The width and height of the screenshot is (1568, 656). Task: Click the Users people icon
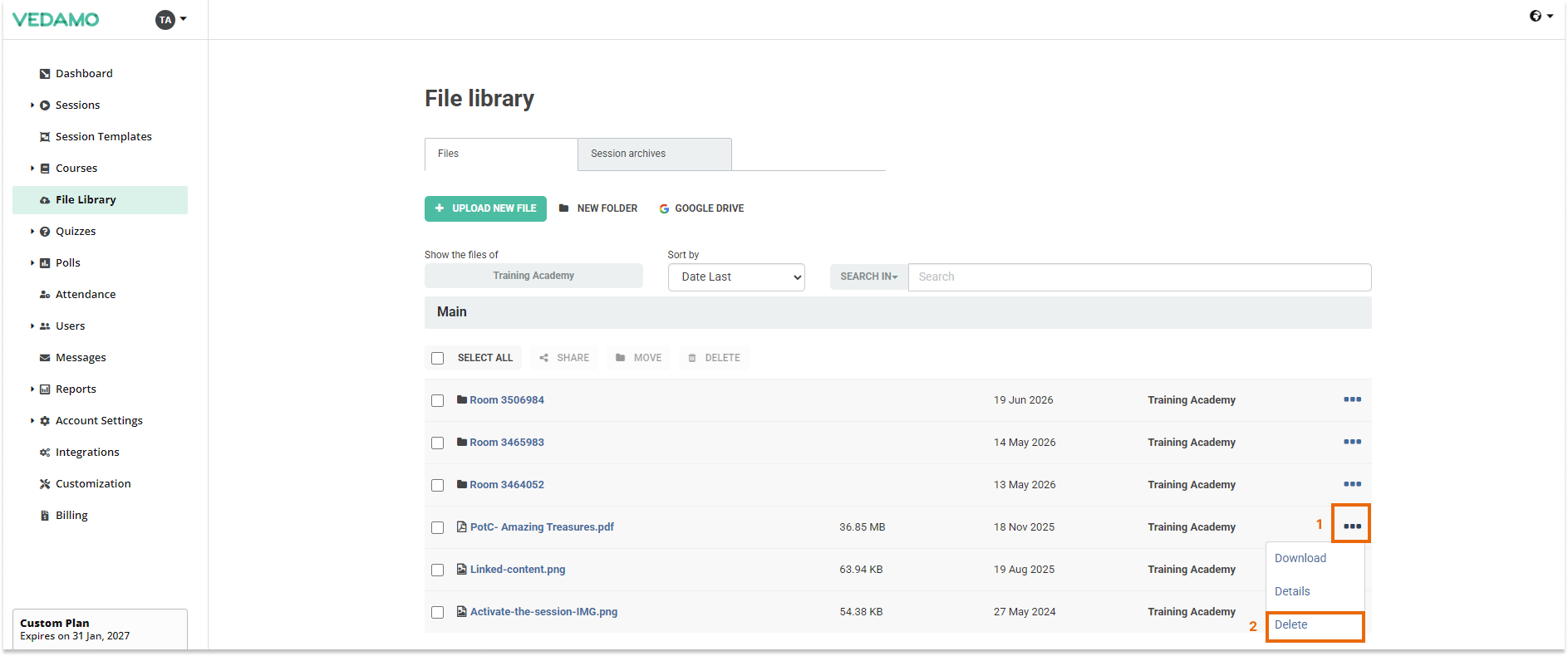pos(45,326)
